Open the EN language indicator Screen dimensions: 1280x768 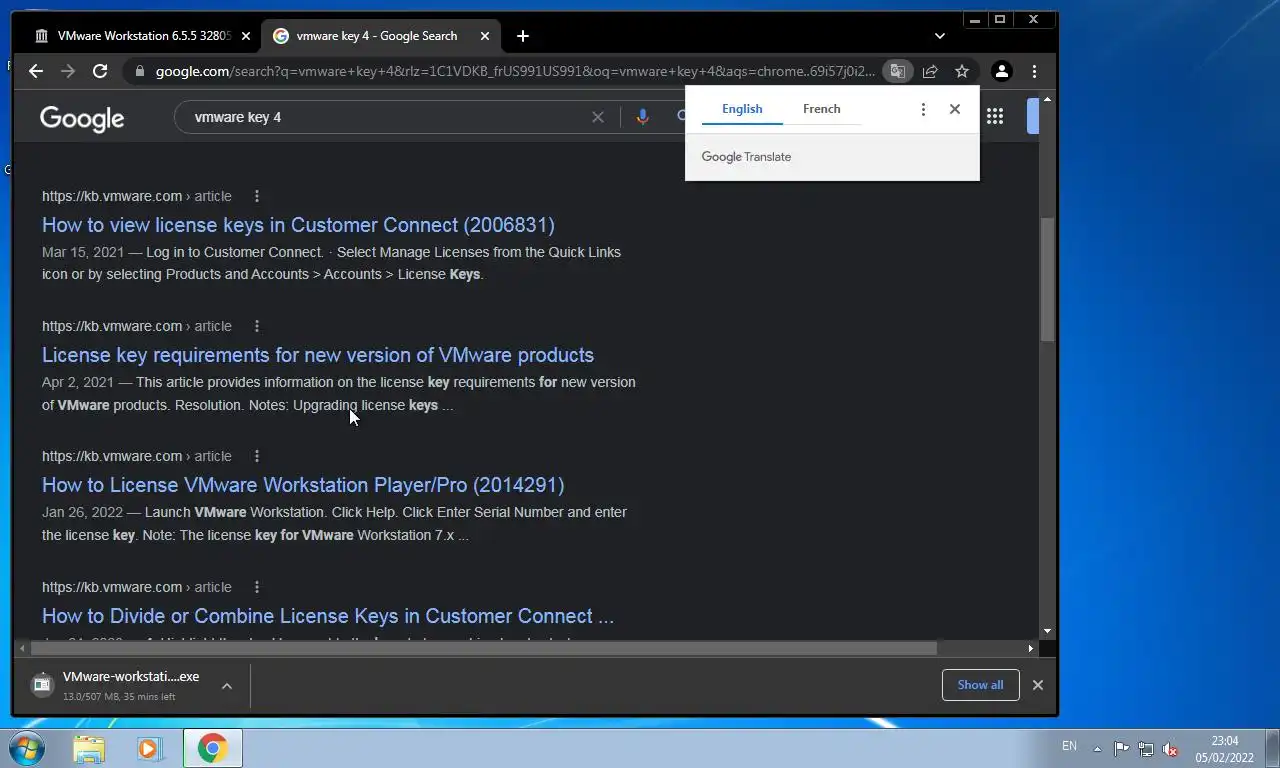tap(1069, 746)
